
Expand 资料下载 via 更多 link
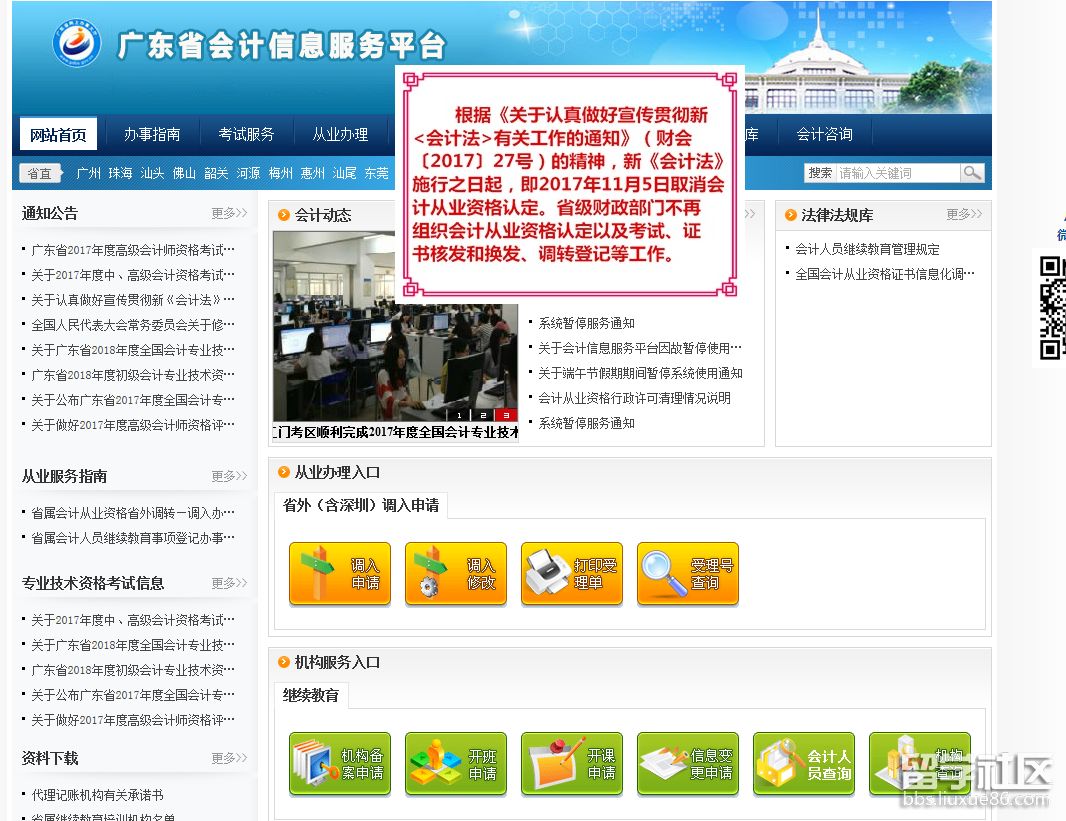tap(228, 758)
